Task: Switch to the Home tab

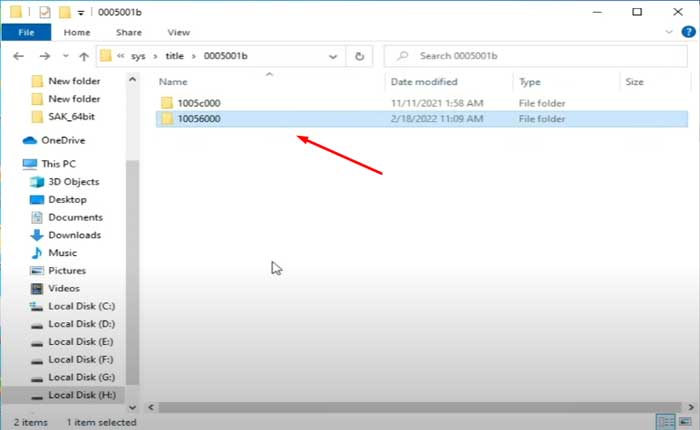Action: (77, 33)
